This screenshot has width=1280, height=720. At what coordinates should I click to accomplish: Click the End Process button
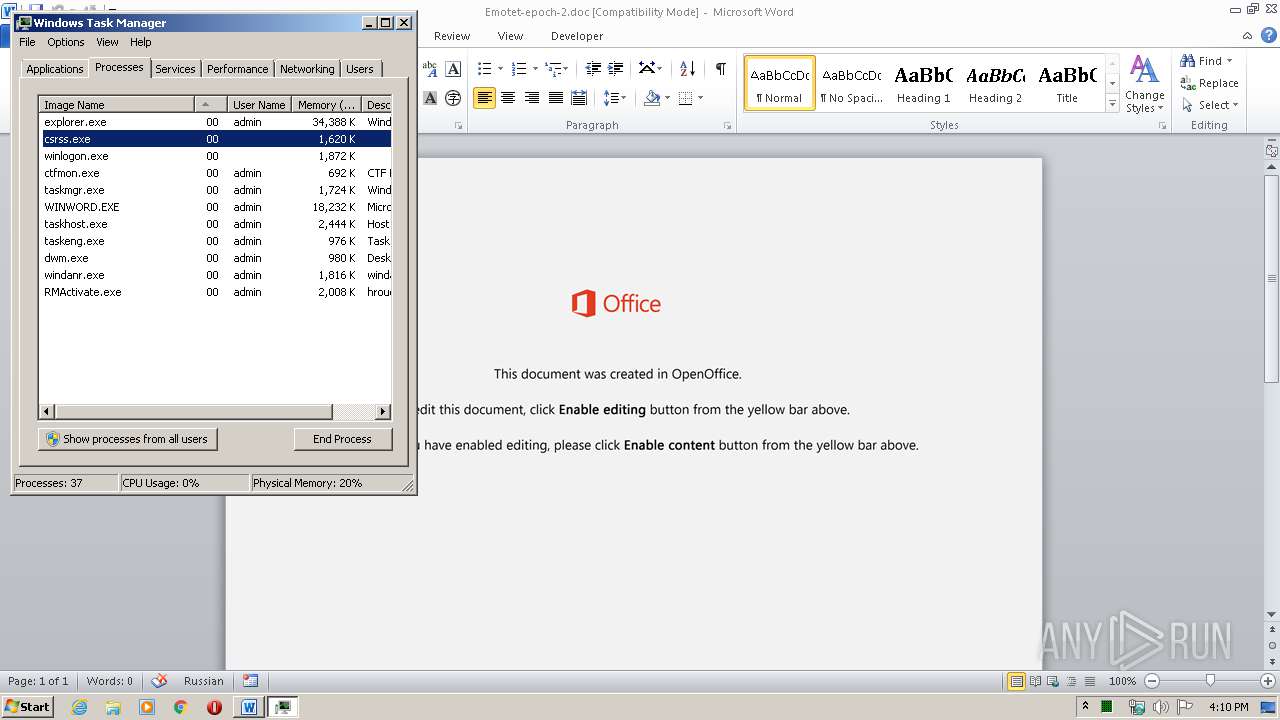(x=343, y=439)
